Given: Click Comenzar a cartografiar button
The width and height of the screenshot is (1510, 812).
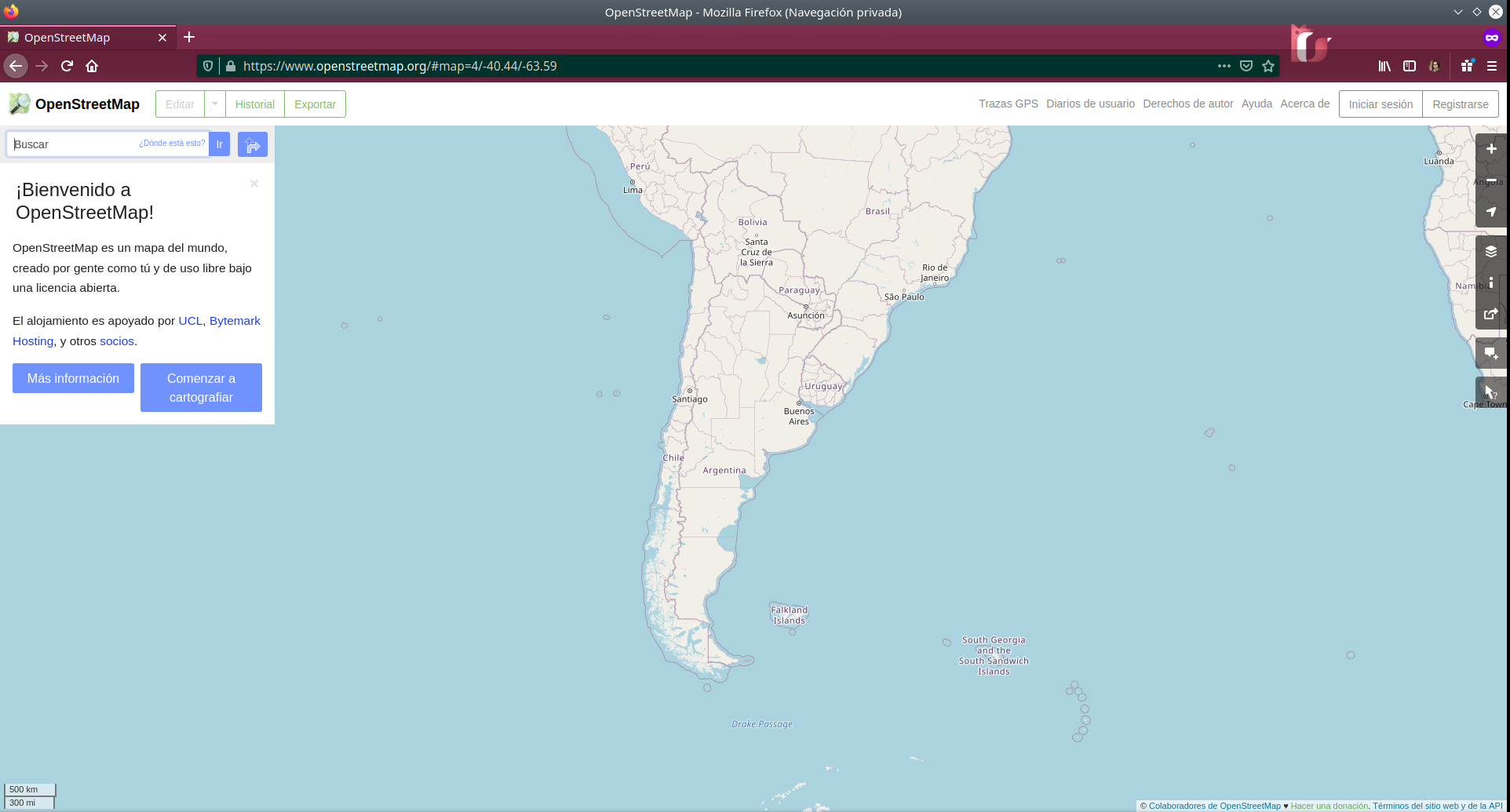Looking at the screenshot, I should [201, 388].
